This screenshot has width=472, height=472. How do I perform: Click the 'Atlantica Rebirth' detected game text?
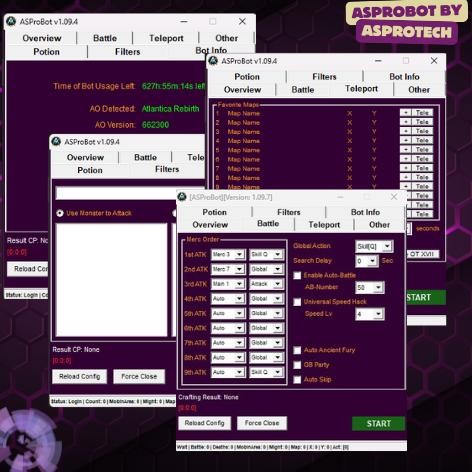[170, 109]
